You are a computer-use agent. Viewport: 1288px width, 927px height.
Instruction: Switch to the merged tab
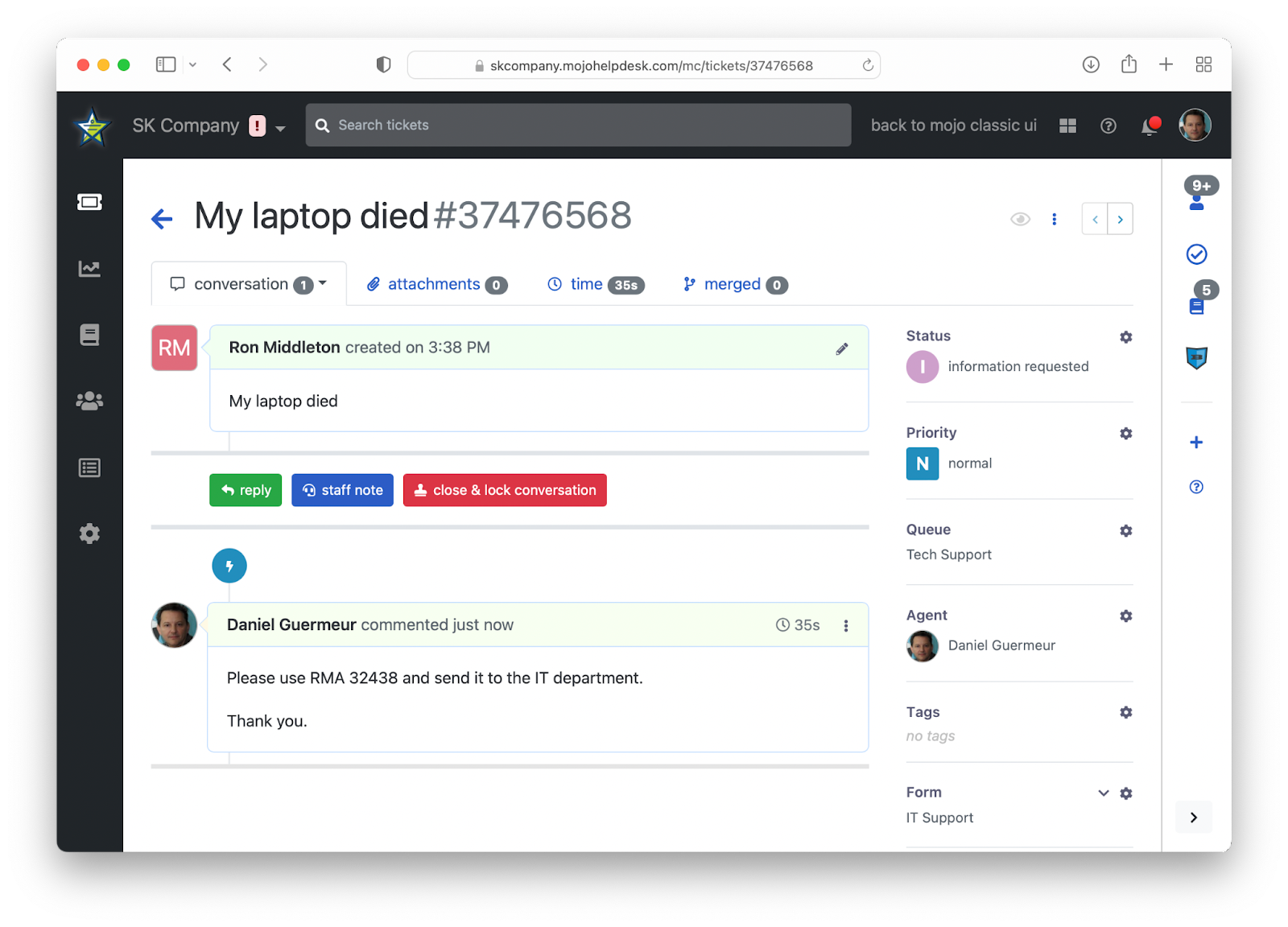tap(735, 285)
